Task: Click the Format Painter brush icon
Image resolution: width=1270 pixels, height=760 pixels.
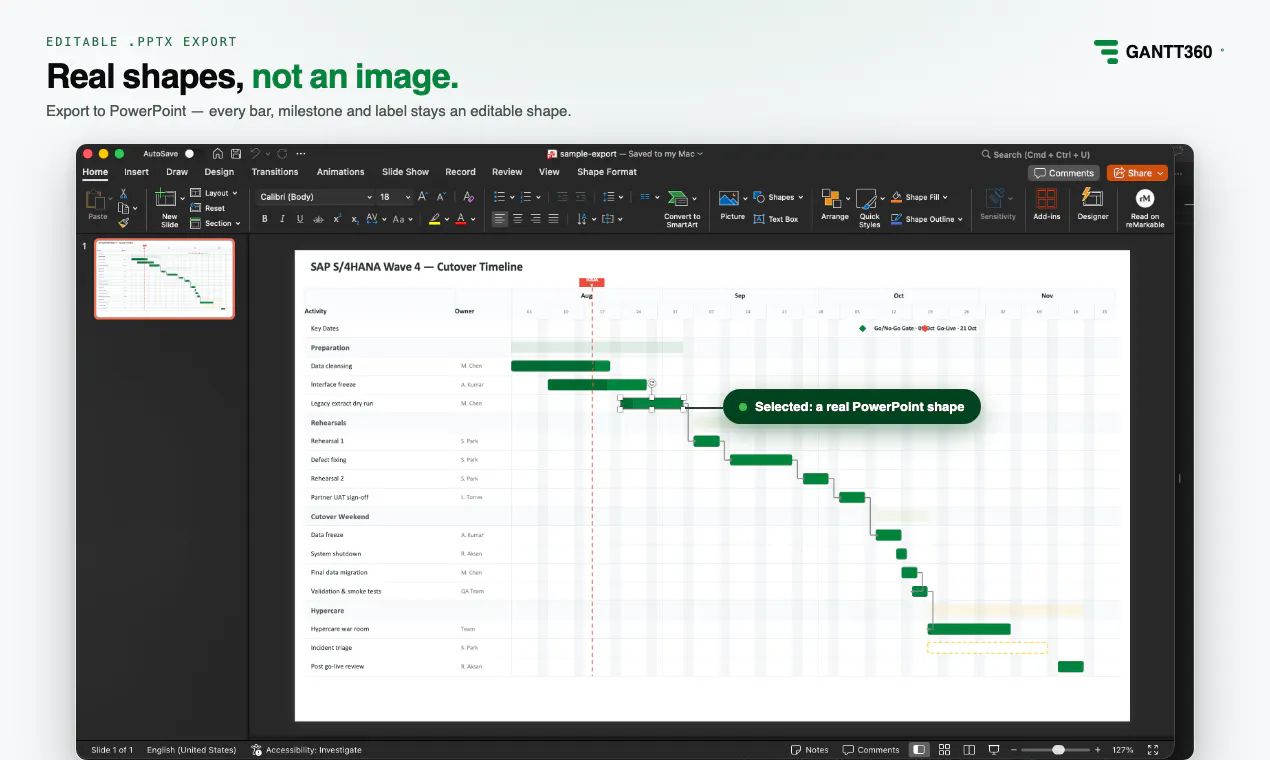Action: pos(124,223)
